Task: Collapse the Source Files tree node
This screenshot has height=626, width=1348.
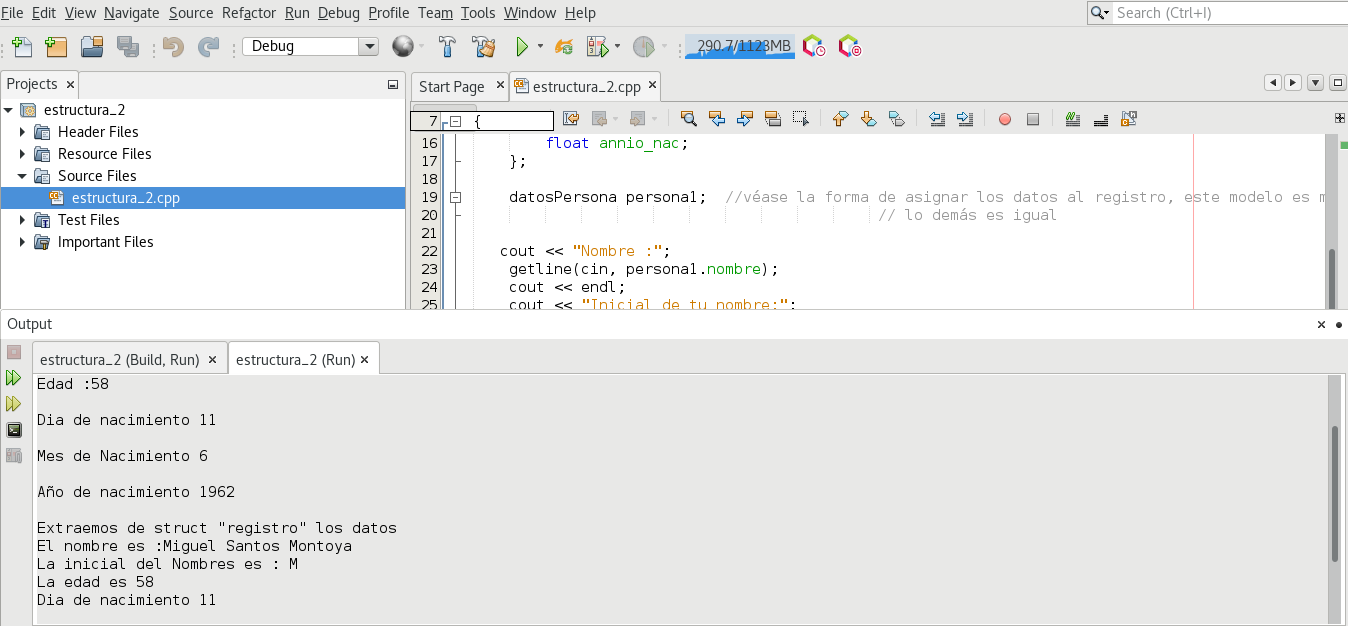Action: coord(23,176)
